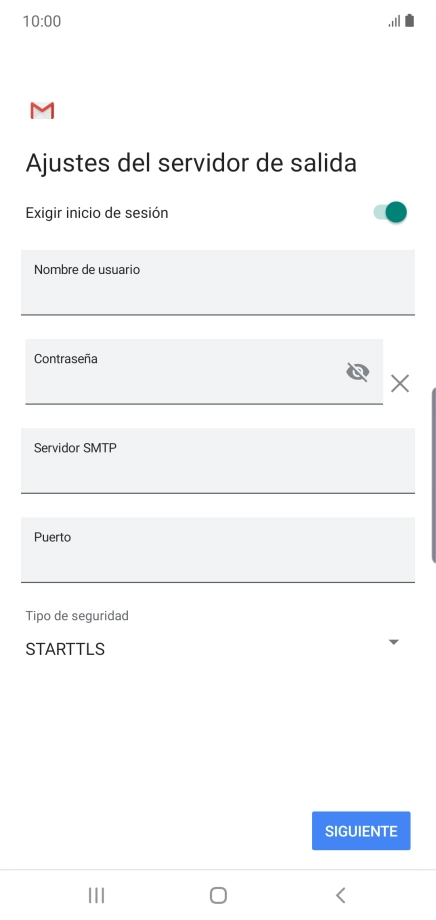Click the page scrollbar on right edge

click(x=434, y=475)
